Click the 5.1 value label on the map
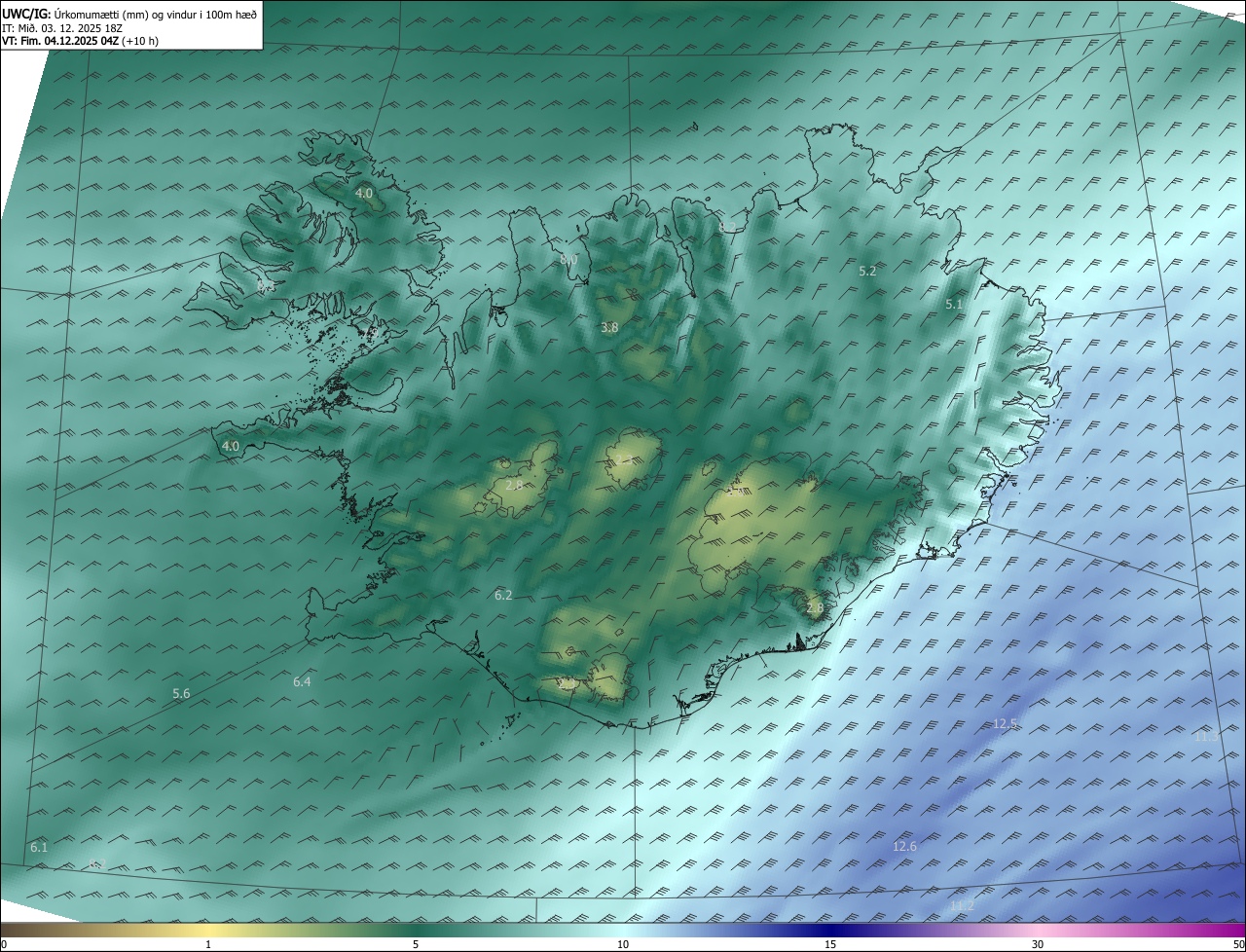This screenshot has width=1246, height=952. tap(954, 305)
